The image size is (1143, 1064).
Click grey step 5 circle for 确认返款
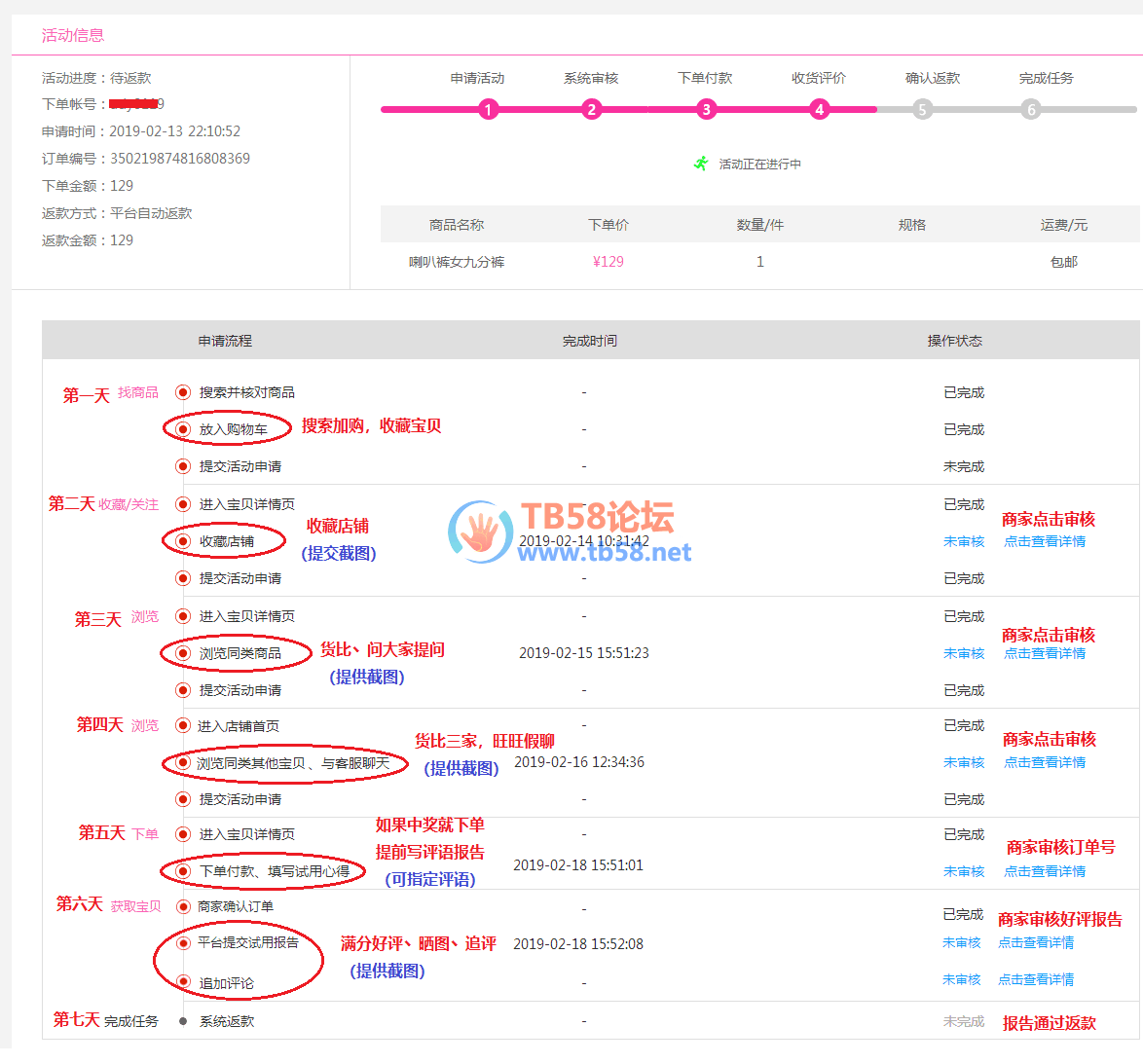[922, 110]
